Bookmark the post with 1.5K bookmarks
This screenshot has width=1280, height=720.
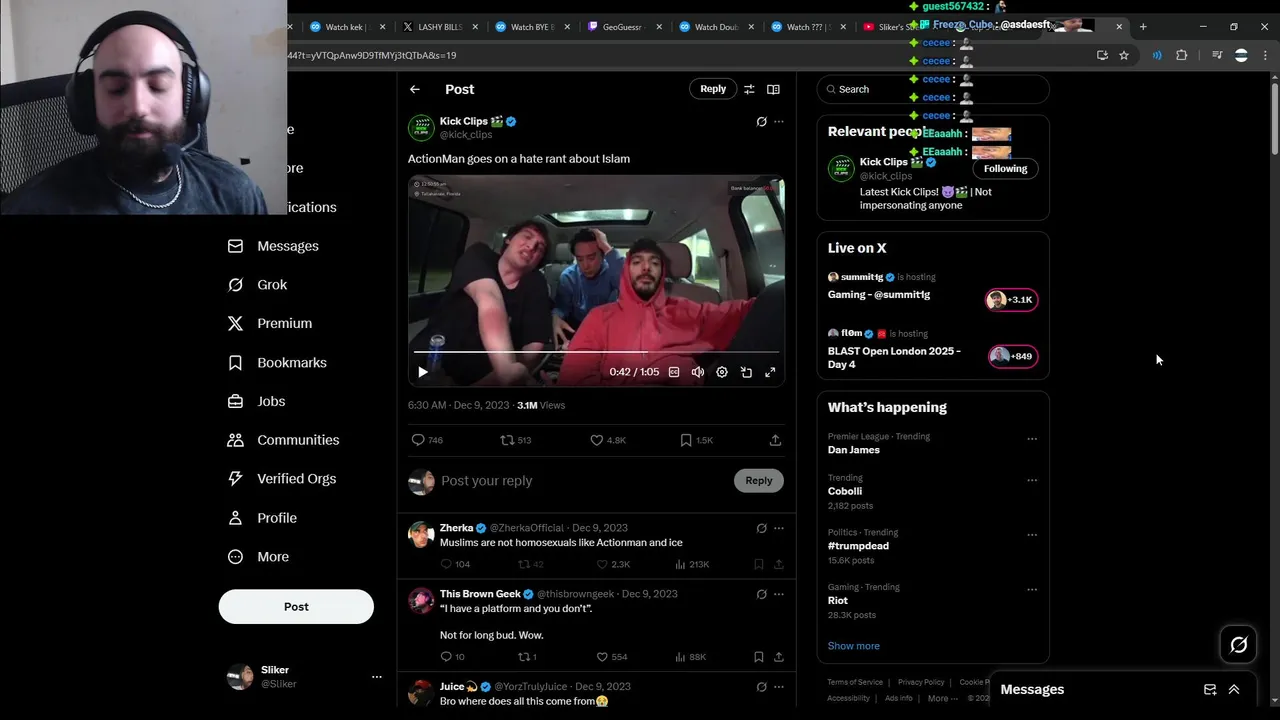click(696, 440)
